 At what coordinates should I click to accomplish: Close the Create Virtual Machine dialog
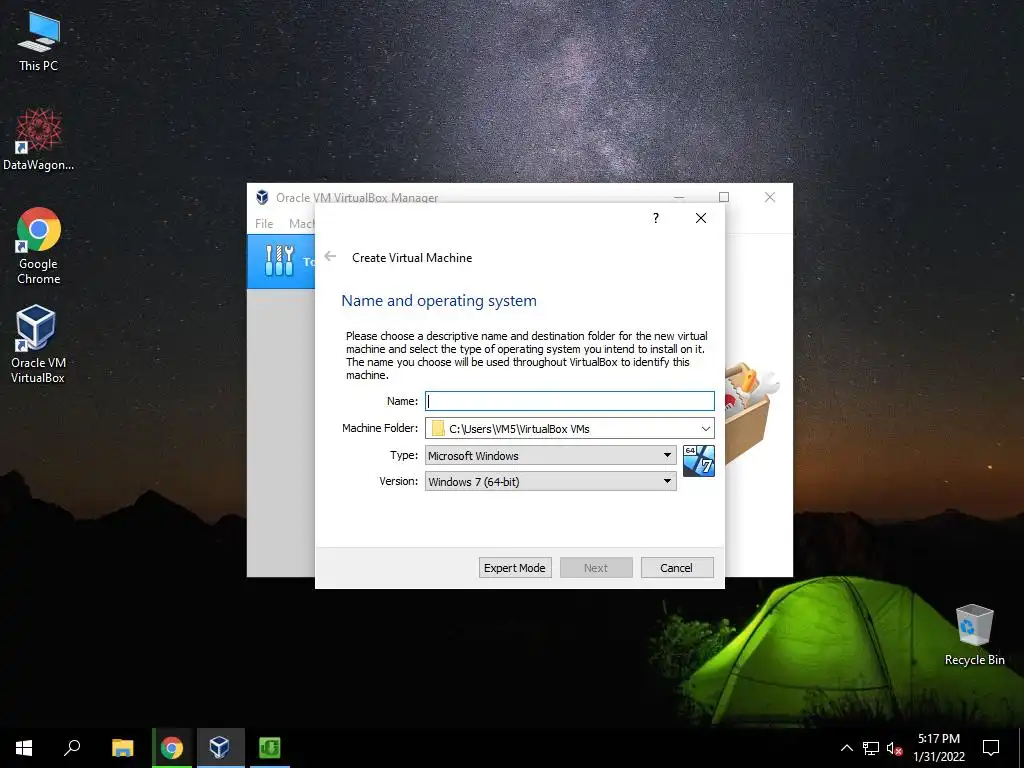[701, 218]
